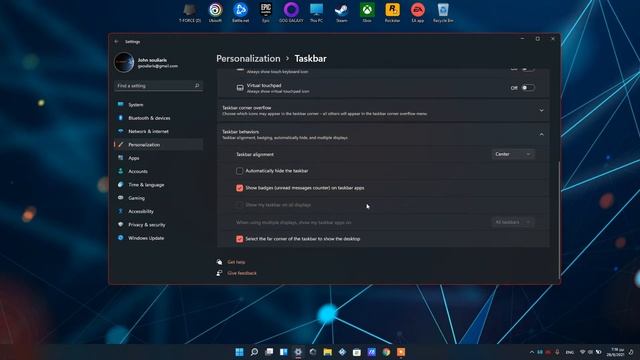Click the Find a setting search box
The width and height of the screenshot is (640, 360).
(x=158, y=86)
